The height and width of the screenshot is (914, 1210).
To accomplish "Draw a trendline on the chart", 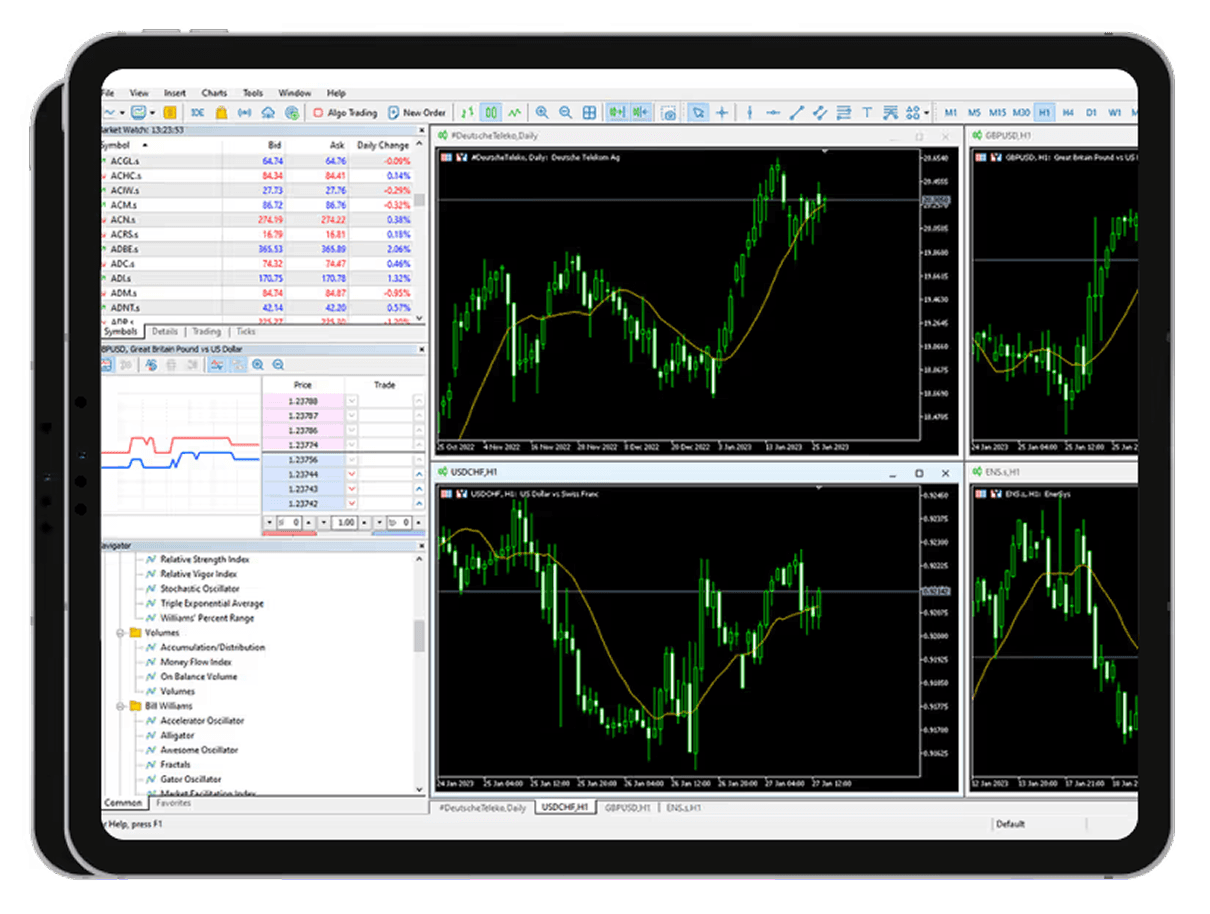I will click(797, 112).
